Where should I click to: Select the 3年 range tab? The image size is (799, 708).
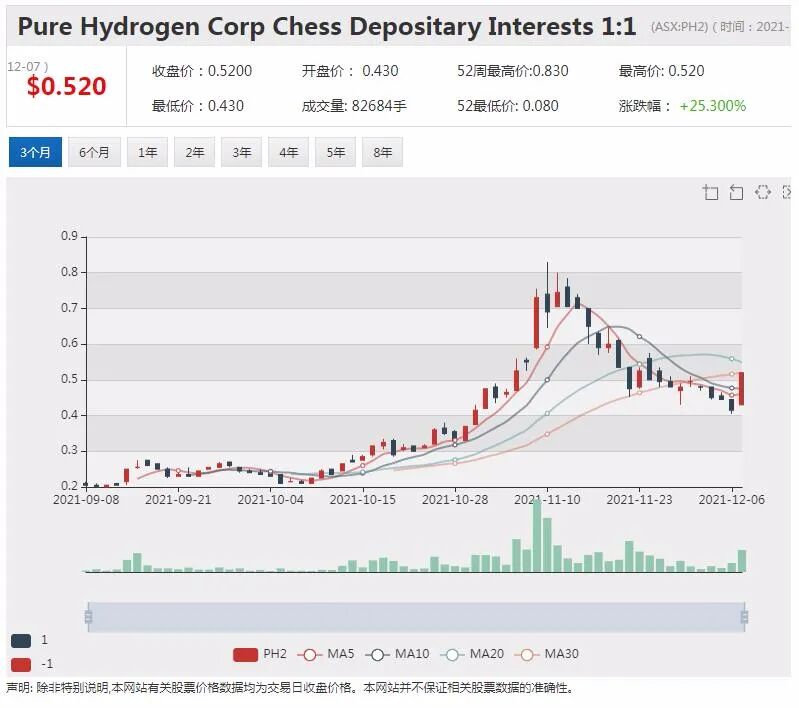tap(242, 152)
